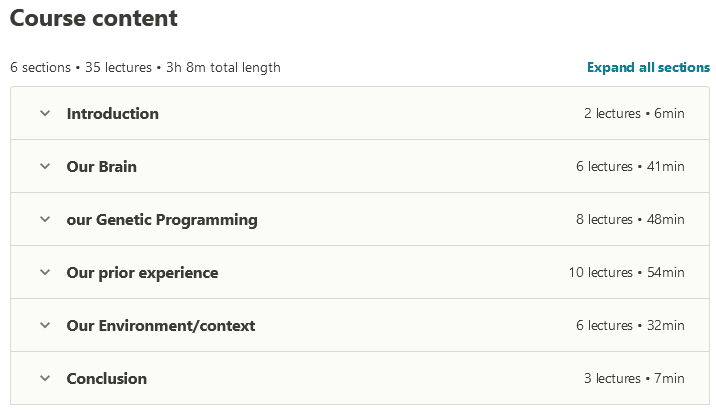Screen dimensions: 716x412
Task: Click the Course content heading
Action: click(94, 18)
